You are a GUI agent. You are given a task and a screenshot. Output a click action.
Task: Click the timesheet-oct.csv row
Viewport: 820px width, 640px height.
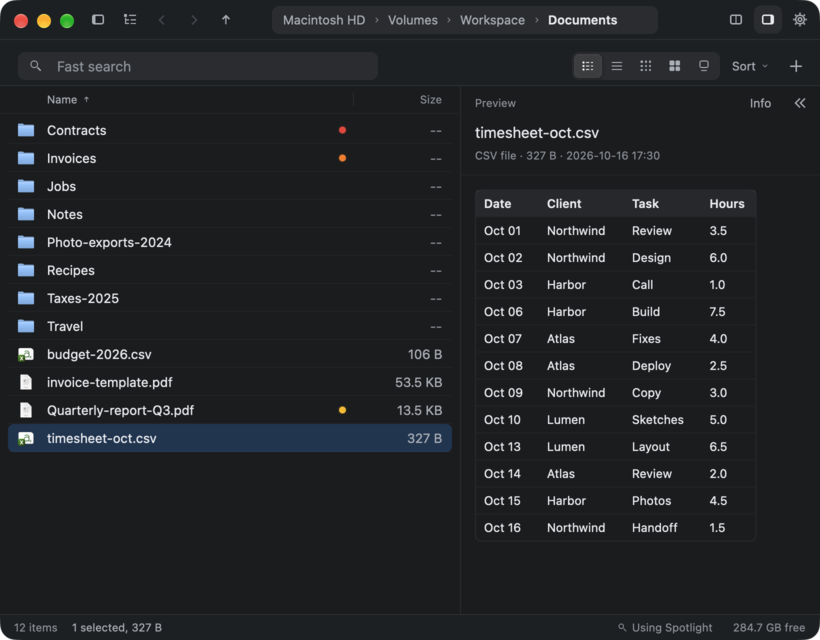tap(230, 438)
